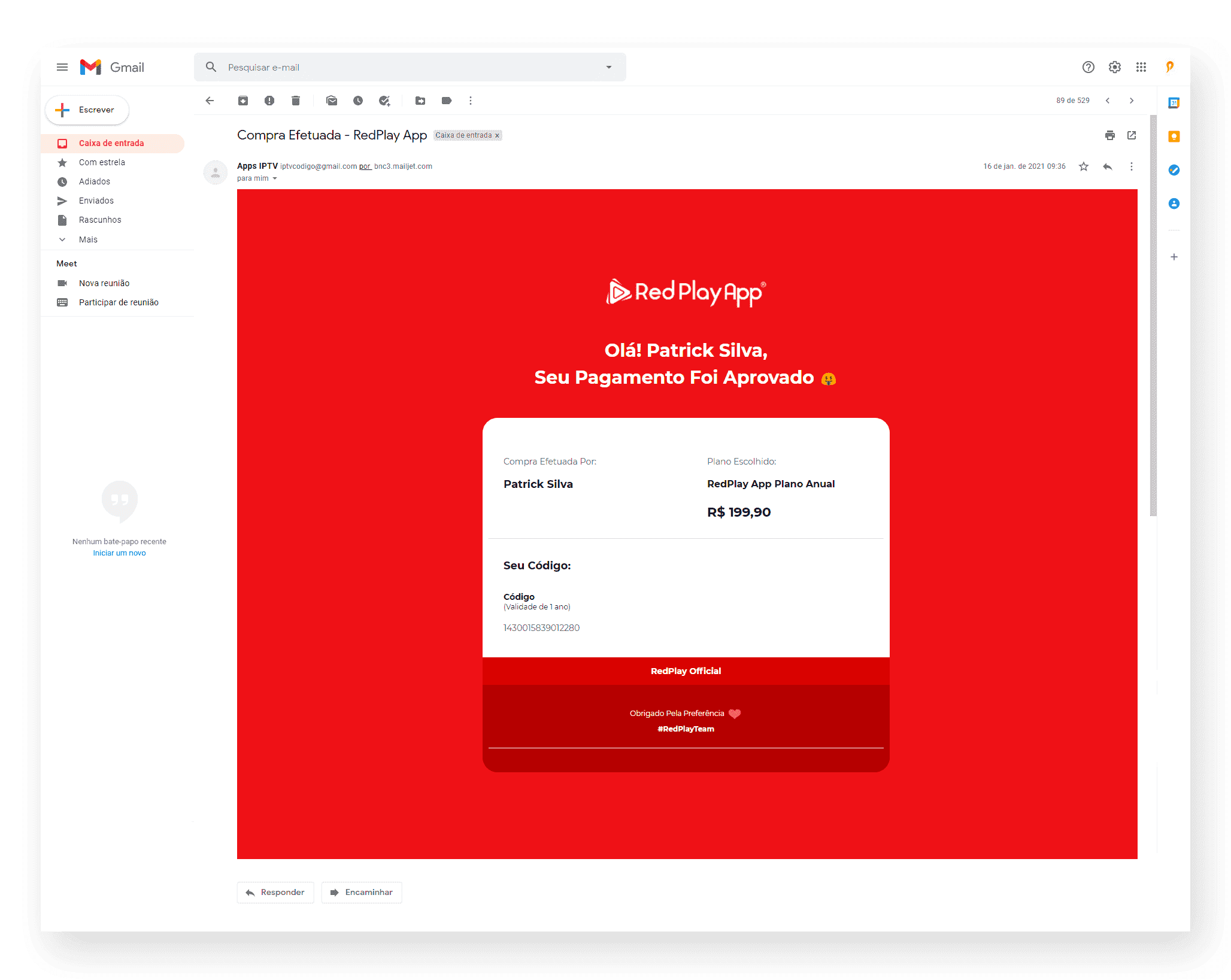Open Caixa de entrada folder
Screen dimensions: 1231x980
tap(113, 143)
